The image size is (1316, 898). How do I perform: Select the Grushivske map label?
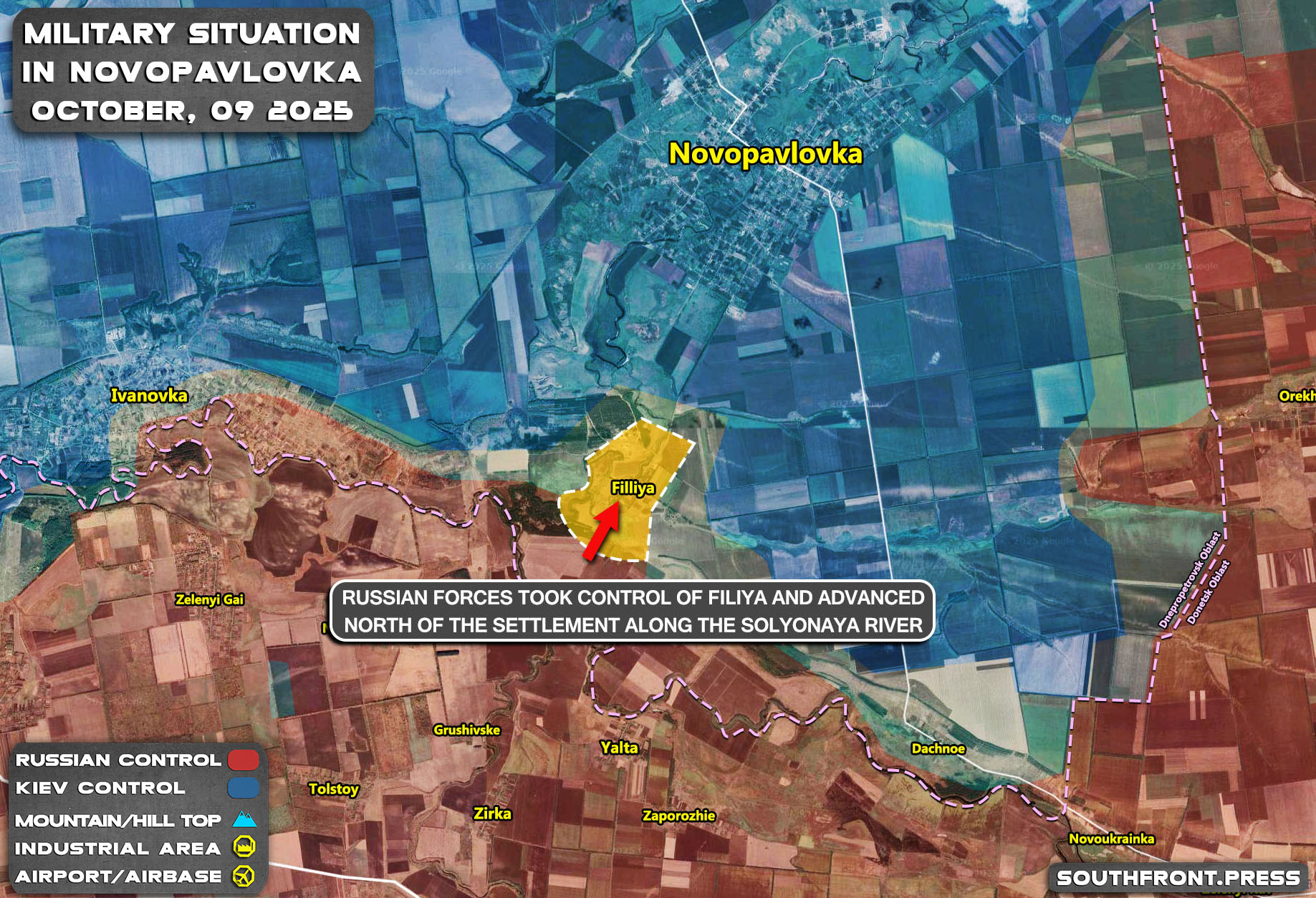click(x=467, y=730)
